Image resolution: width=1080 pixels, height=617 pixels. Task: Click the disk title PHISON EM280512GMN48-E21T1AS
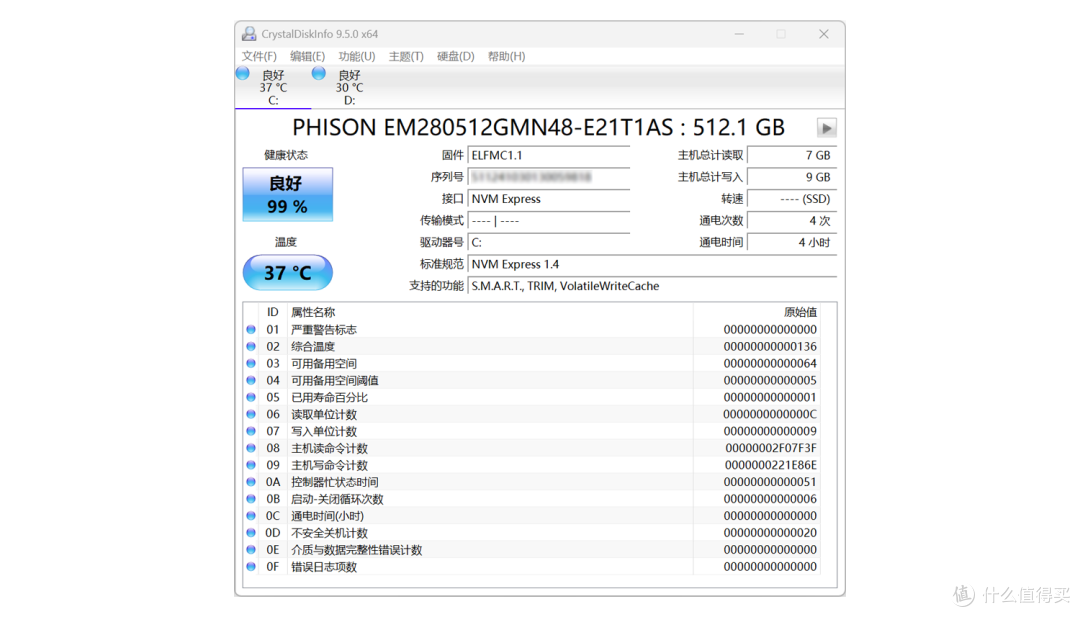click(x=482, y=127)
